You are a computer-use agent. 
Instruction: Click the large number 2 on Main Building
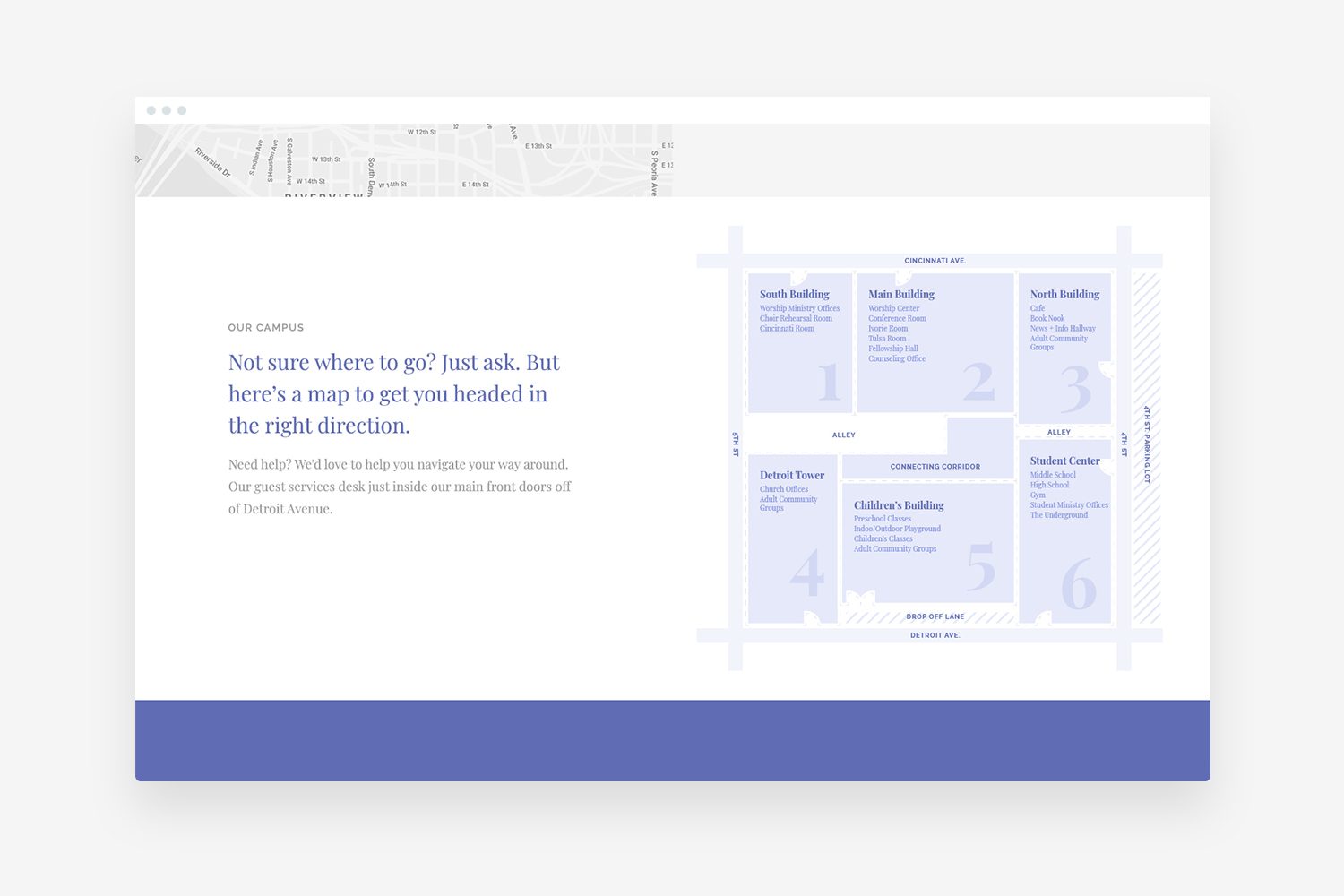coord(978,382)
